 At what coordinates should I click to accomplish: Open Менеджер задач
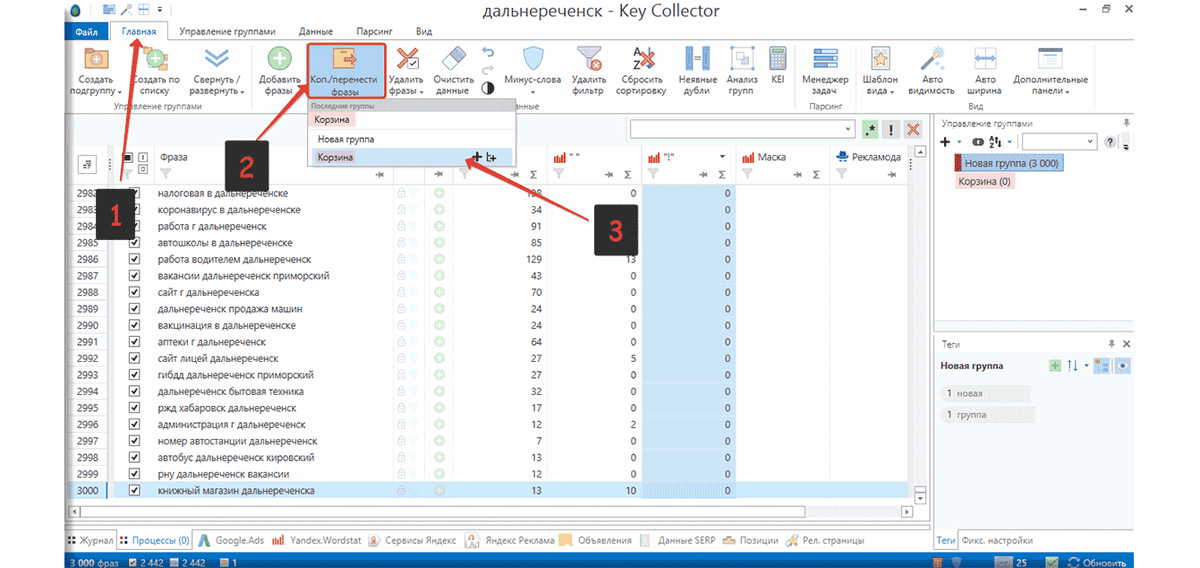coord(825,71)
